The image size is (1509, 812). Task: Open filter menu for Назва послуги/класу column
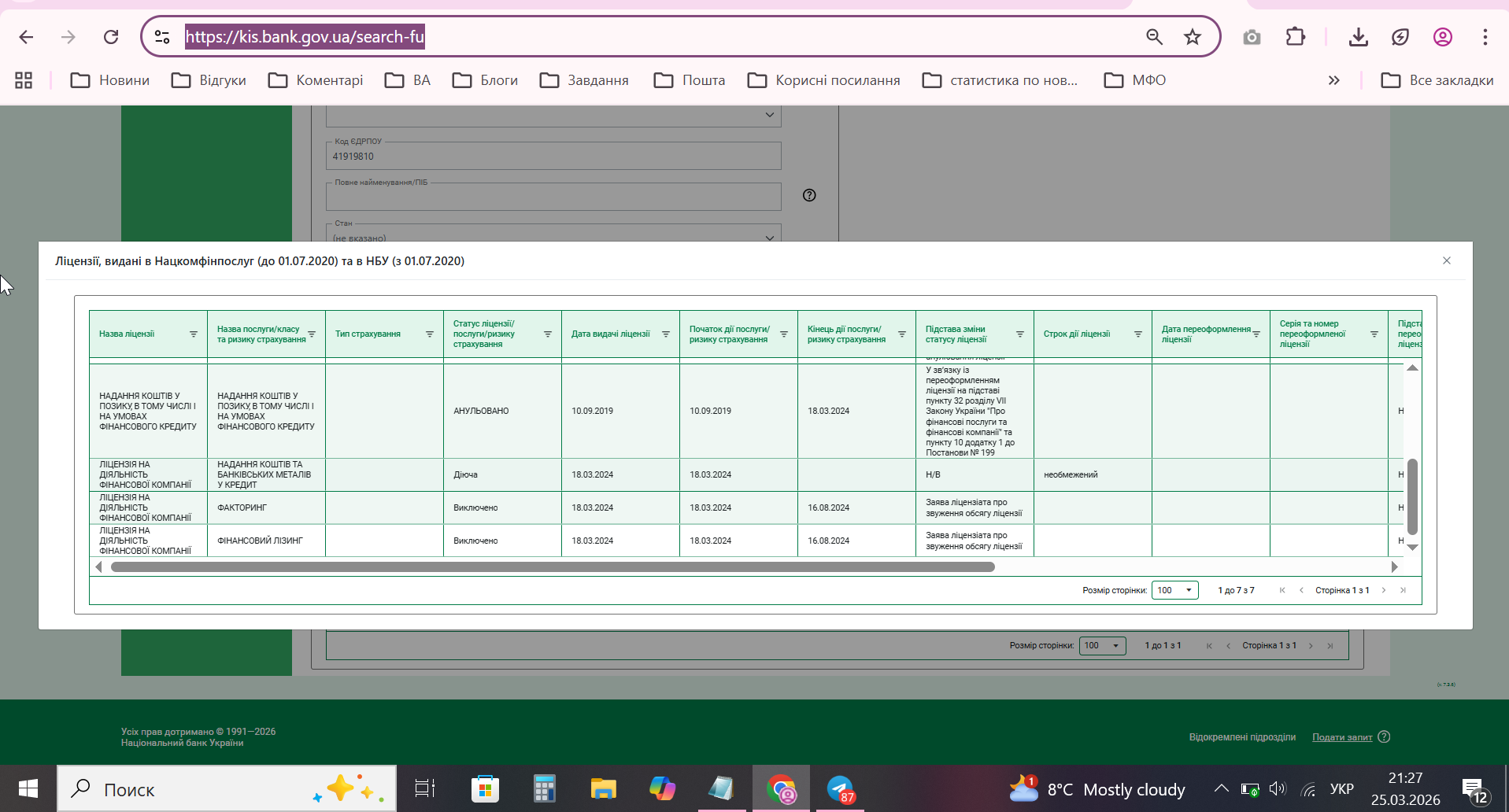[x=312, y=334]
